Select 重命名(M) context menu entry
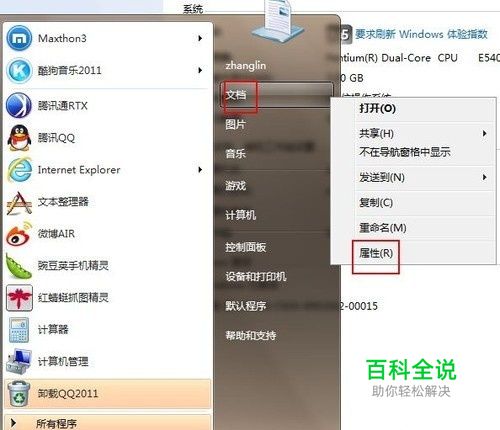Viewport: 500px width, 430px height. (x=383, y=228)
